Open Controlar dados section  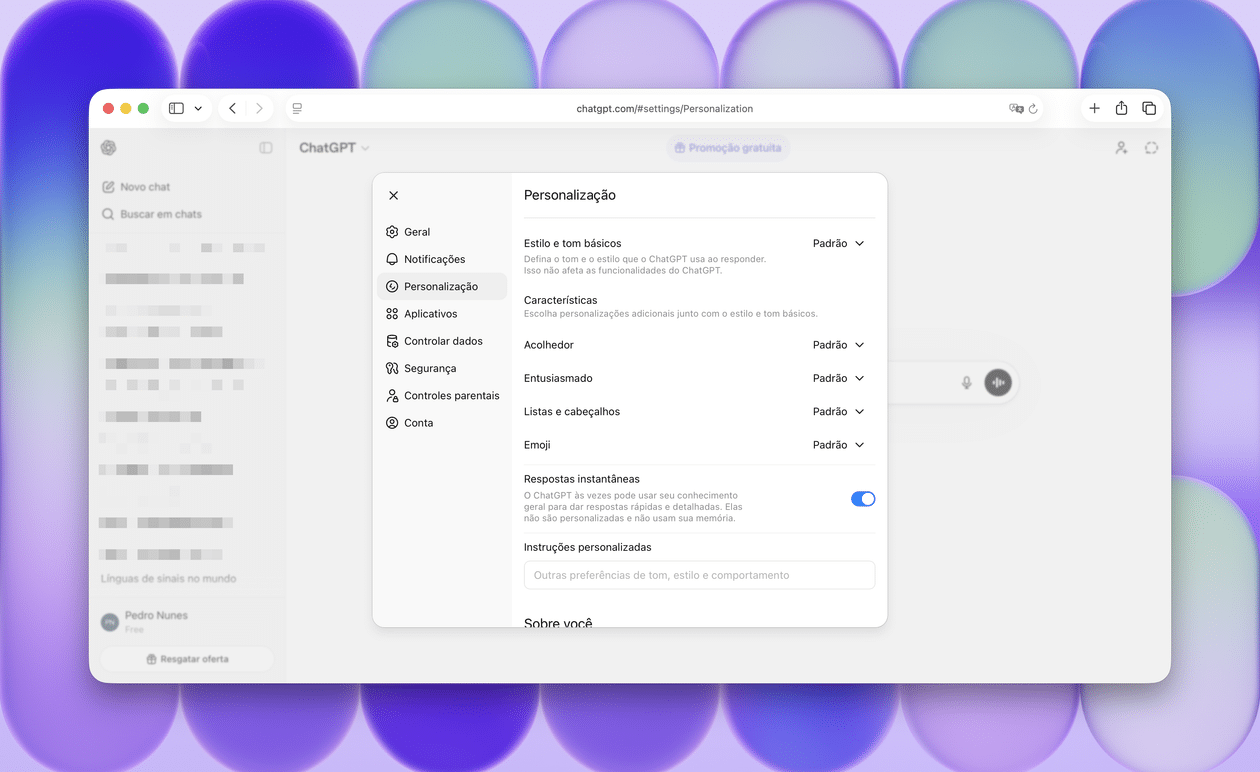coord(442,341)
